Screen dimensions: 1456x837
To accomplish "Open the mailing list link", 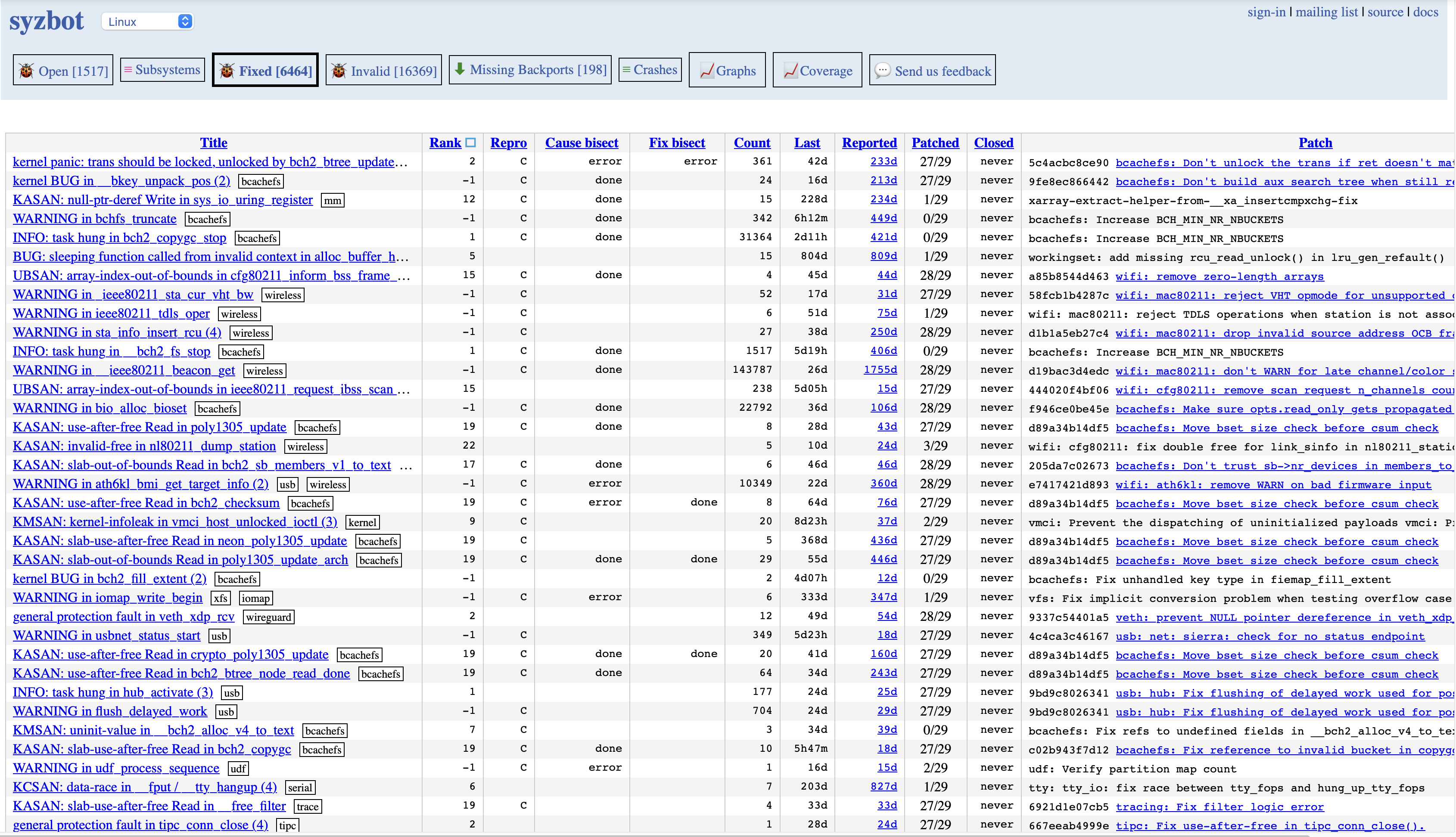I will [x=1326, y=12].
